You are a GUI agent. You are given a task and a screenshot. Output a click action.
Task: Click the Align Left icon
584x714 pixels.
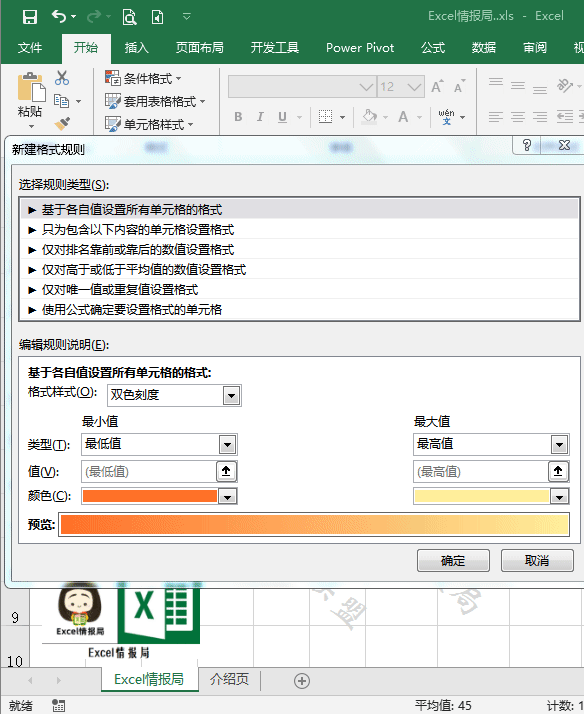(x=495, y=117)
